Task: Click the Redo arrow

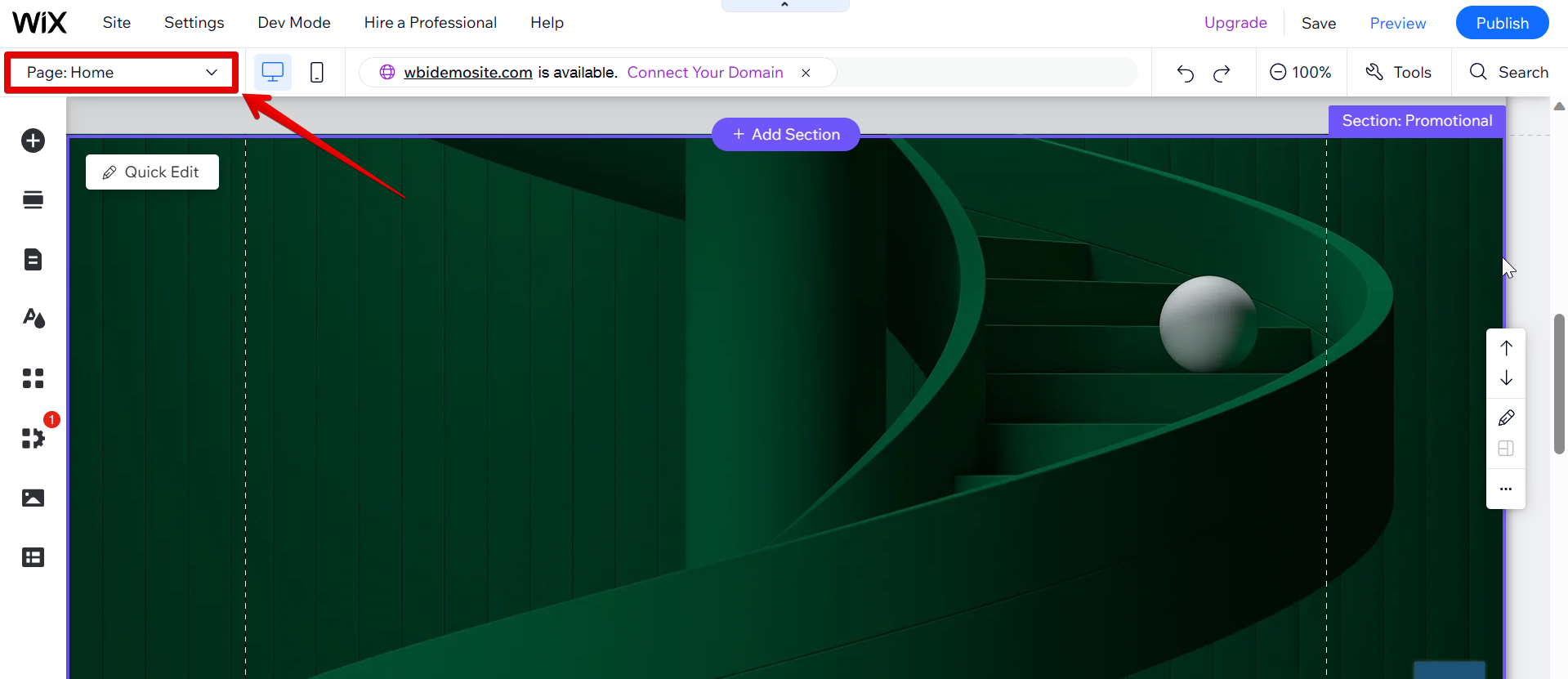Action: coord(1222,74)
